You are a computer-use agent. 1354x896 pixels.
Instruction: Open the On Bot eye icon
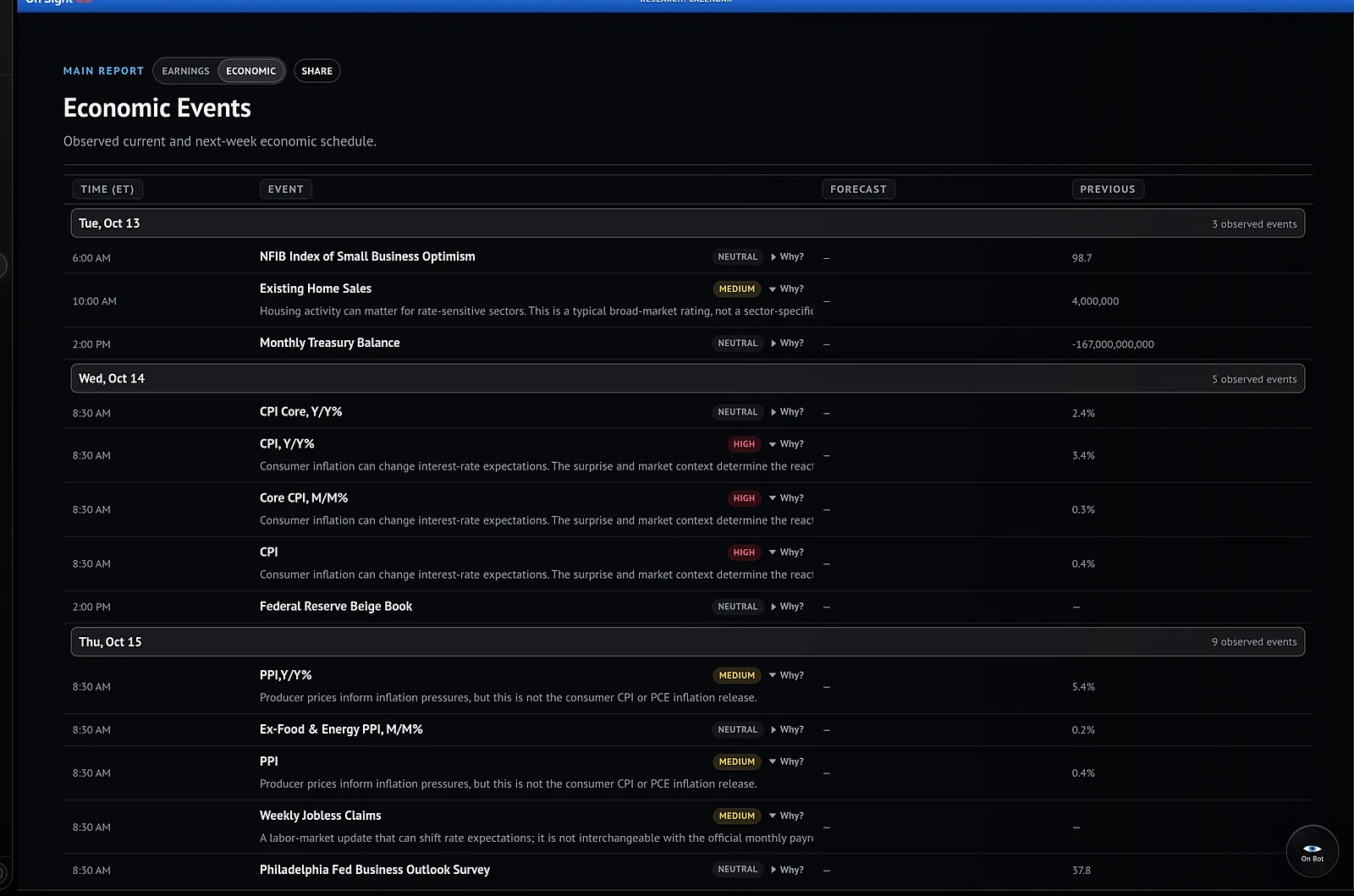1312,850
